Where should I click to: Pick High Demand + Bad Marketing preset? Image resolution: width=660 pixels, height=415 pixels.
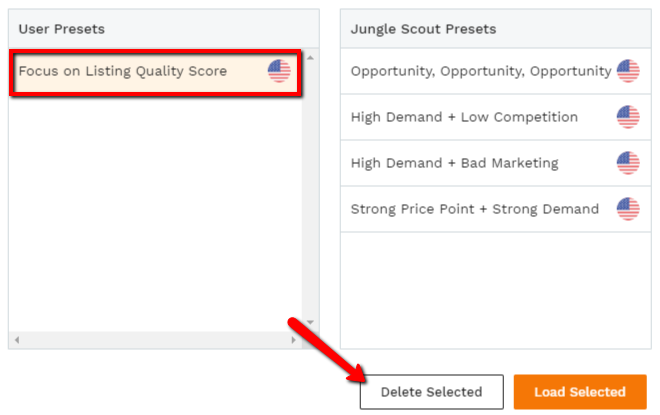[495, 163]
